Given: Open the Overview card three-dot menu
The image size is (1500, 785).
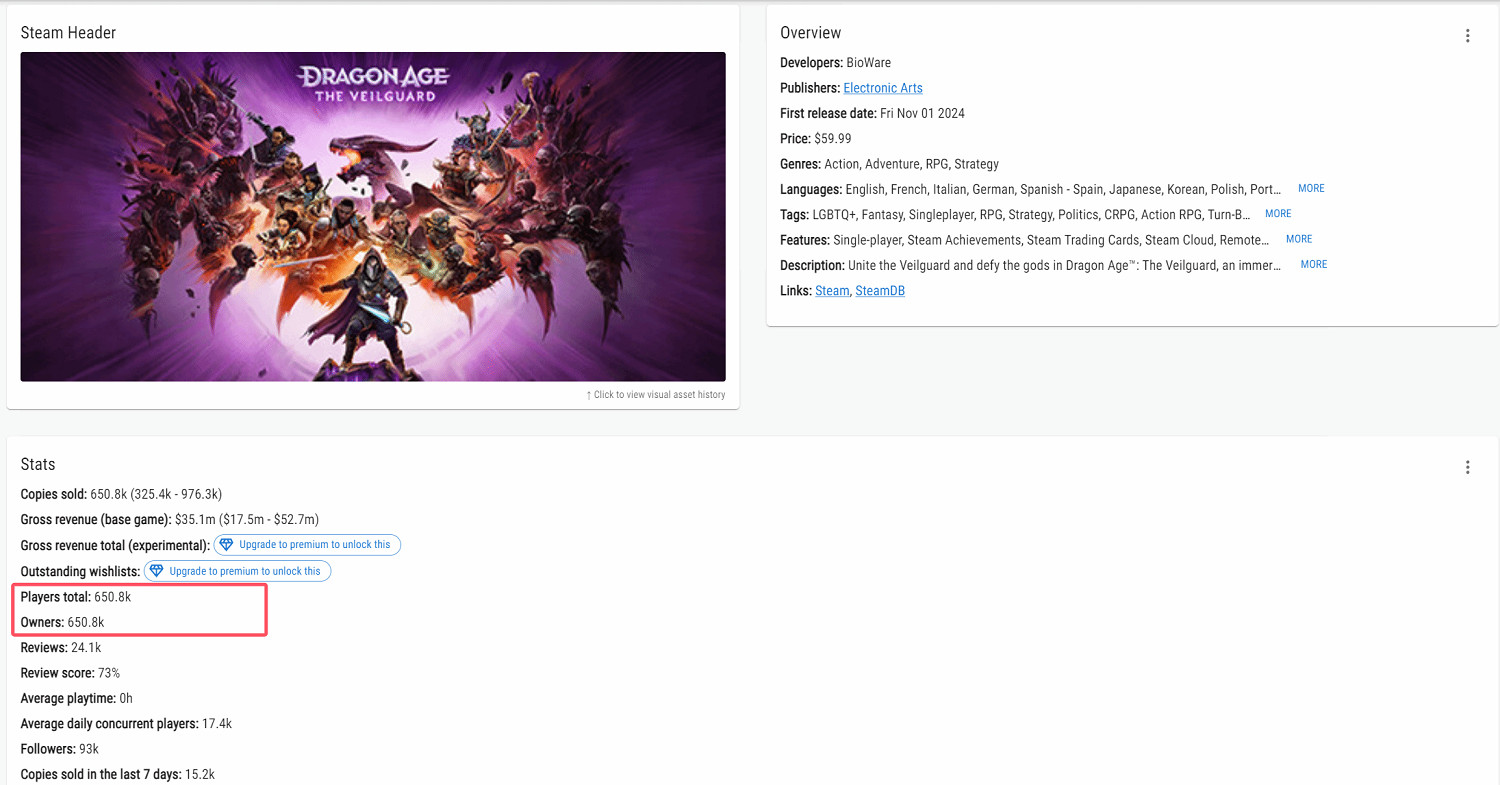Looking at the screenshot, I should (x=1467, y=36).
